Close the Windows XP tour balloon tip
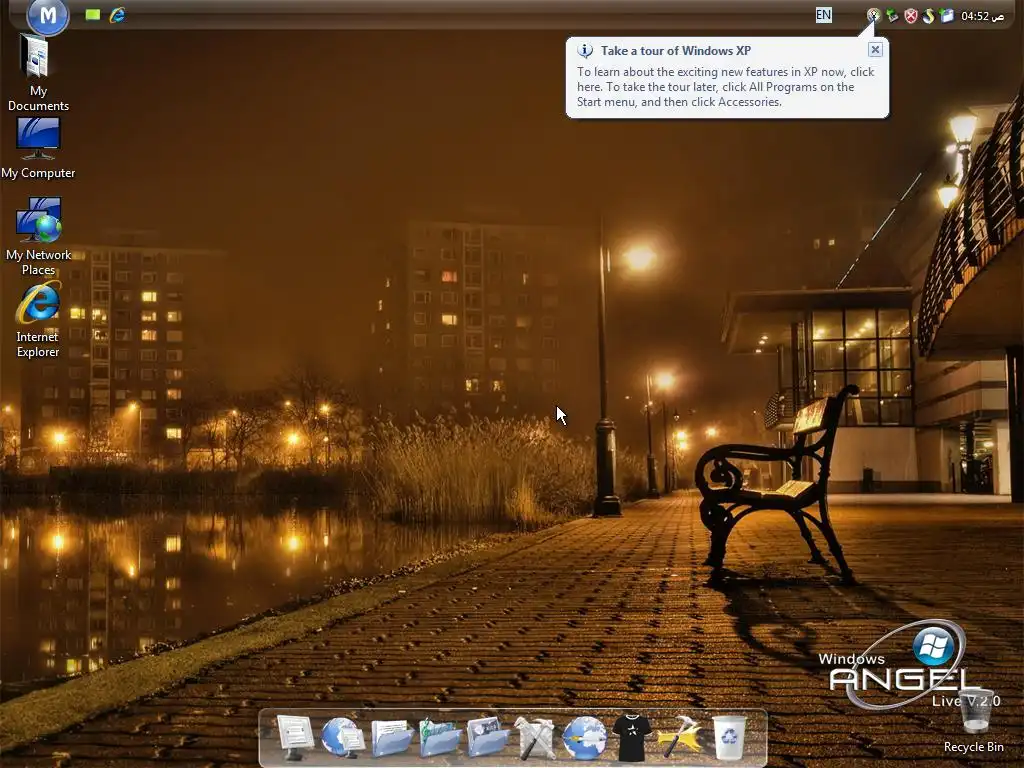Viewport: 1024px width, 768px height. [875, 50]
